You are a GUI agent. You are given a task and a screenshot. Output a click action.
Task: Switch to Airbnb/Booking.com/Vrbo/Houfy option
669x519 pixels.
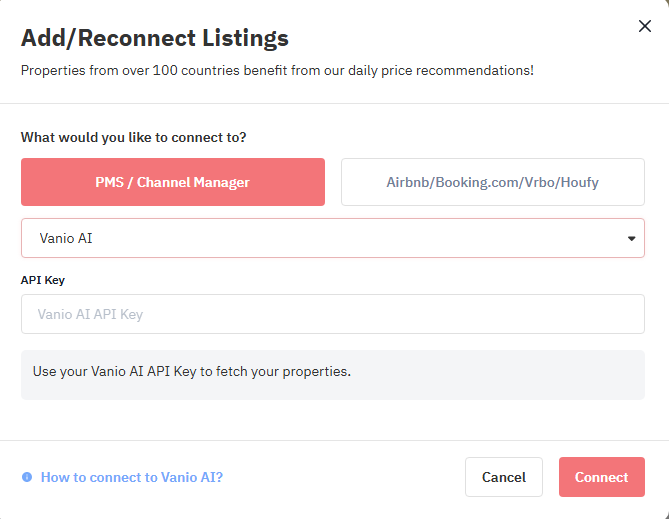pos(493,182)
